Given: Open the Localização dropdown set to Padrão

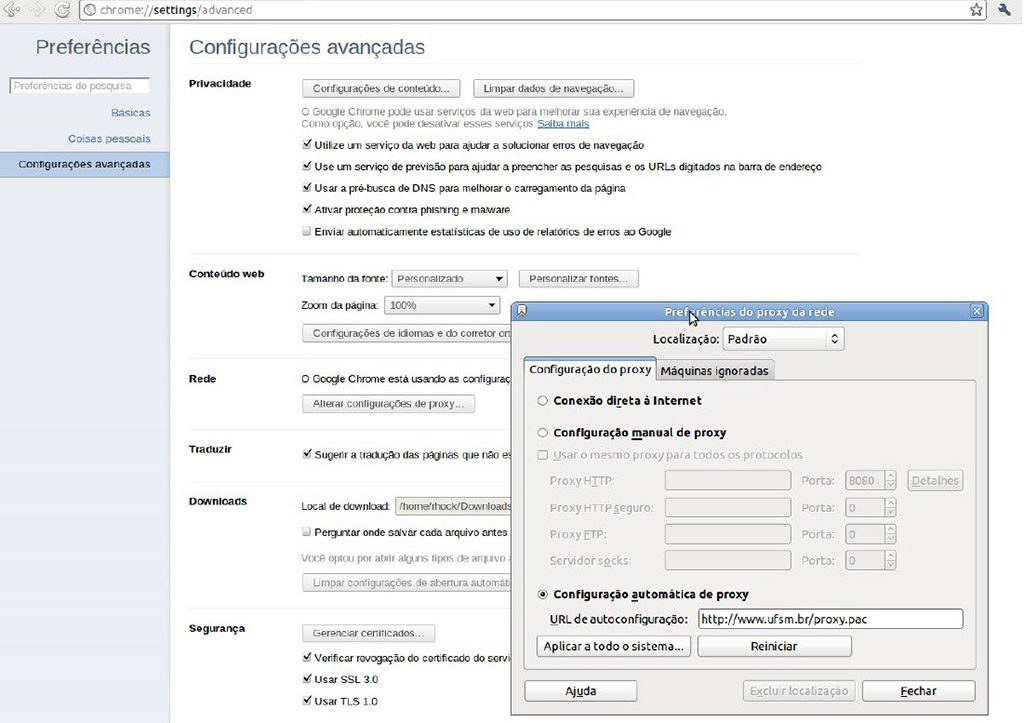Looking at the screenshot, I should point(783,339).
